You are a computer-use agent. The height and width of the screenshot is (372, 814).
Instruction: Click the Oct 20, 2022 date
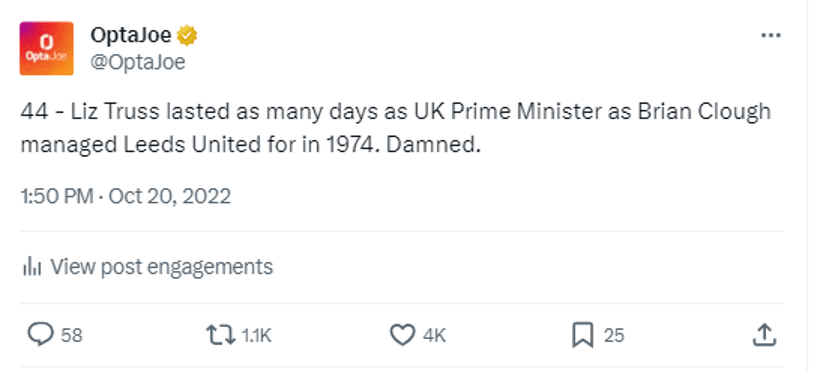pos(170,197)
